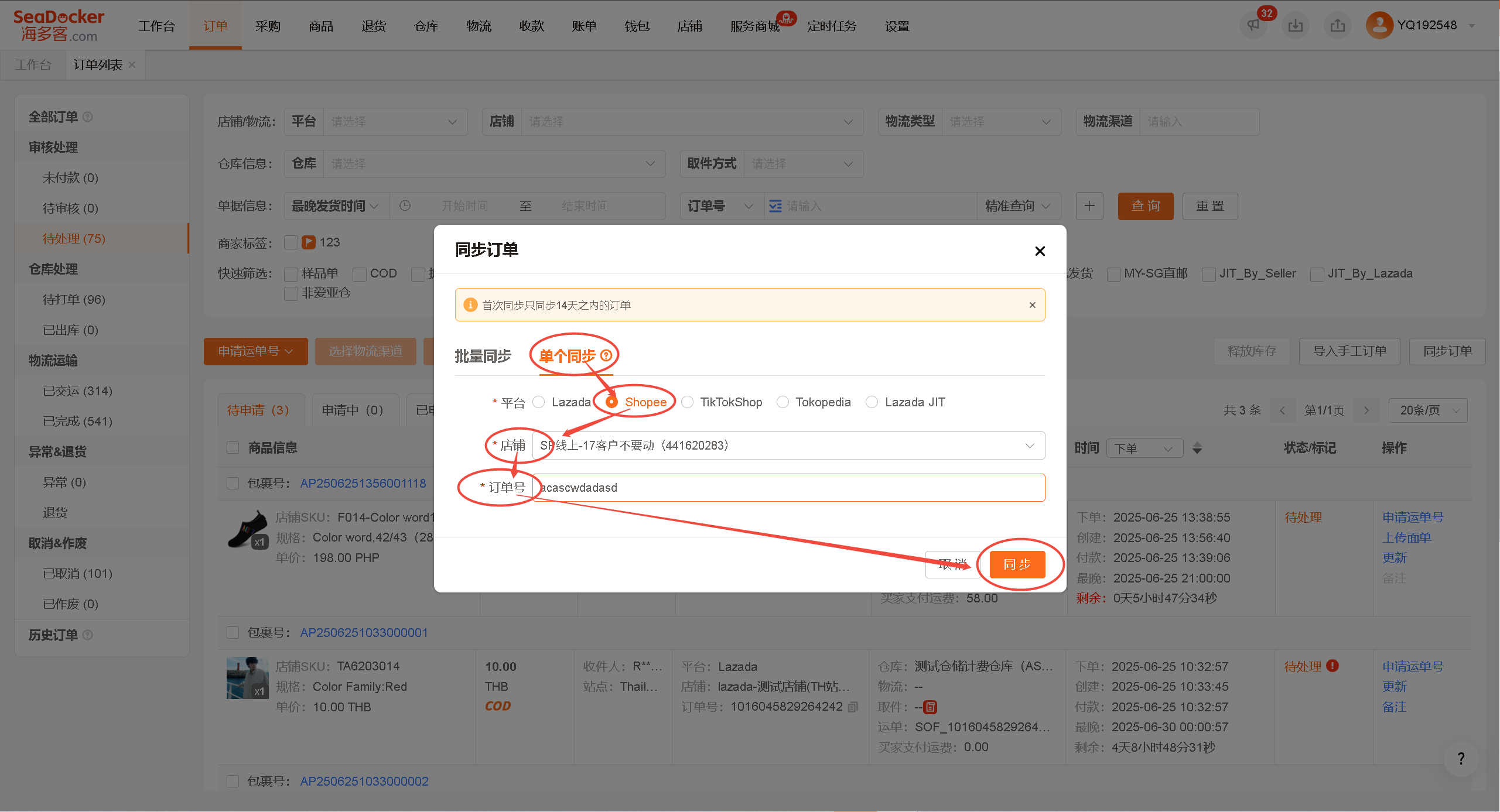Select the Lazada platform radio button
1500x812 pixels.
539,402
